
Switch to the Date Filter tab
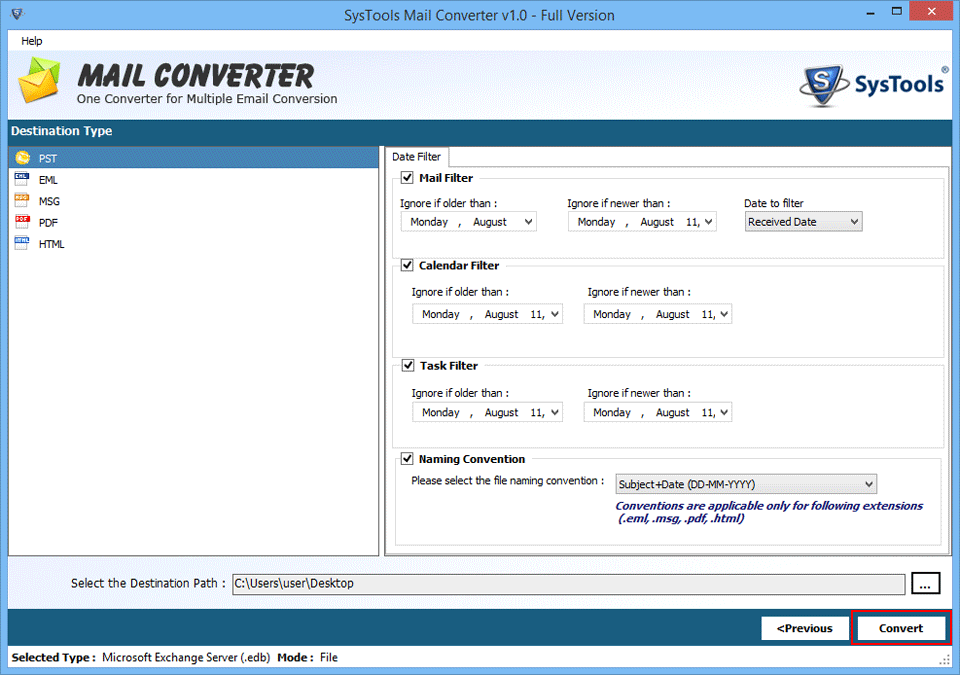point(416,157)
